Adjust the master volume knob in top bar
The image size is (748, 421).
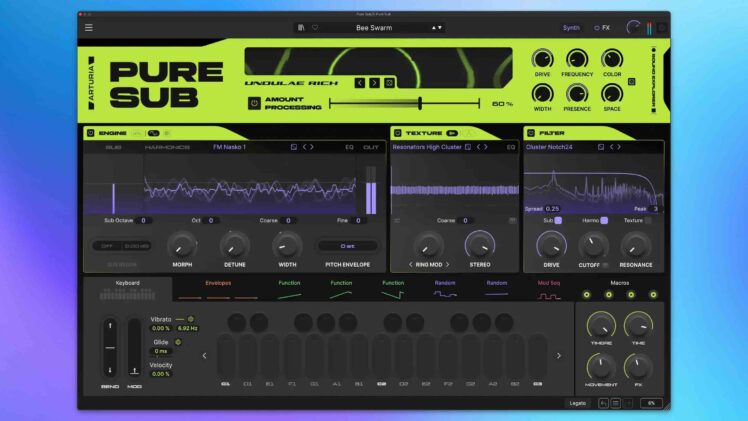point(633,28)
